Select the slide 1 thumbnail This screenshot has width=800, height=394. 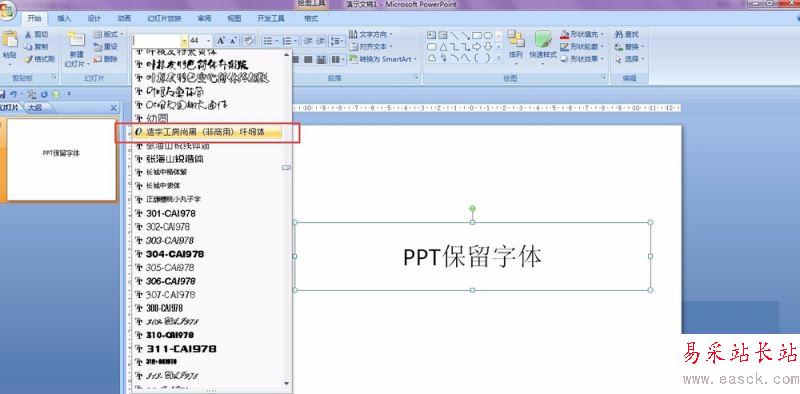coord(61,160)
